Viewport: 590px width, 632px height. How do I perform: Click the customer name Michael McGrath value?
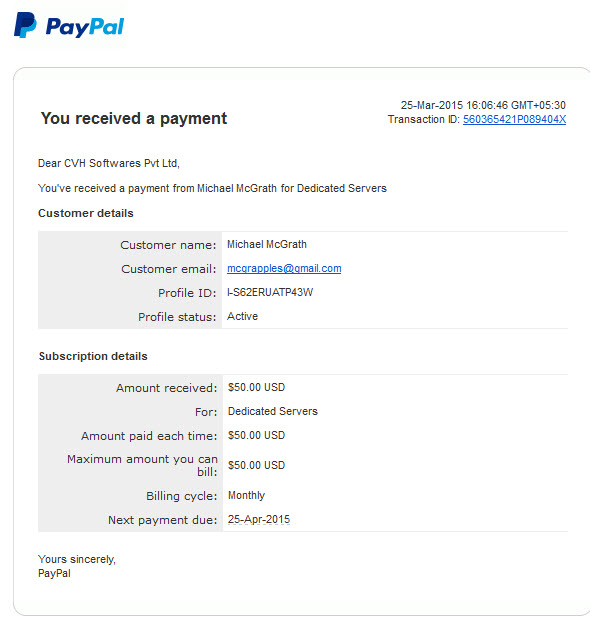pyautogui.click(x=267, y=244)
